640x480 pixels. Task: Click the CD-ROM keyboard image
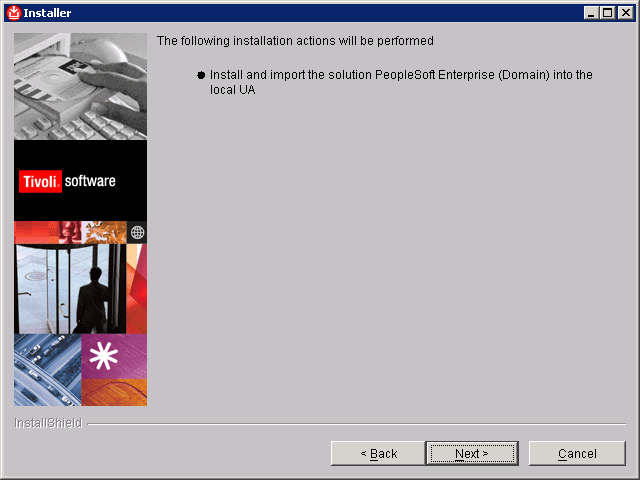[80, 87]
